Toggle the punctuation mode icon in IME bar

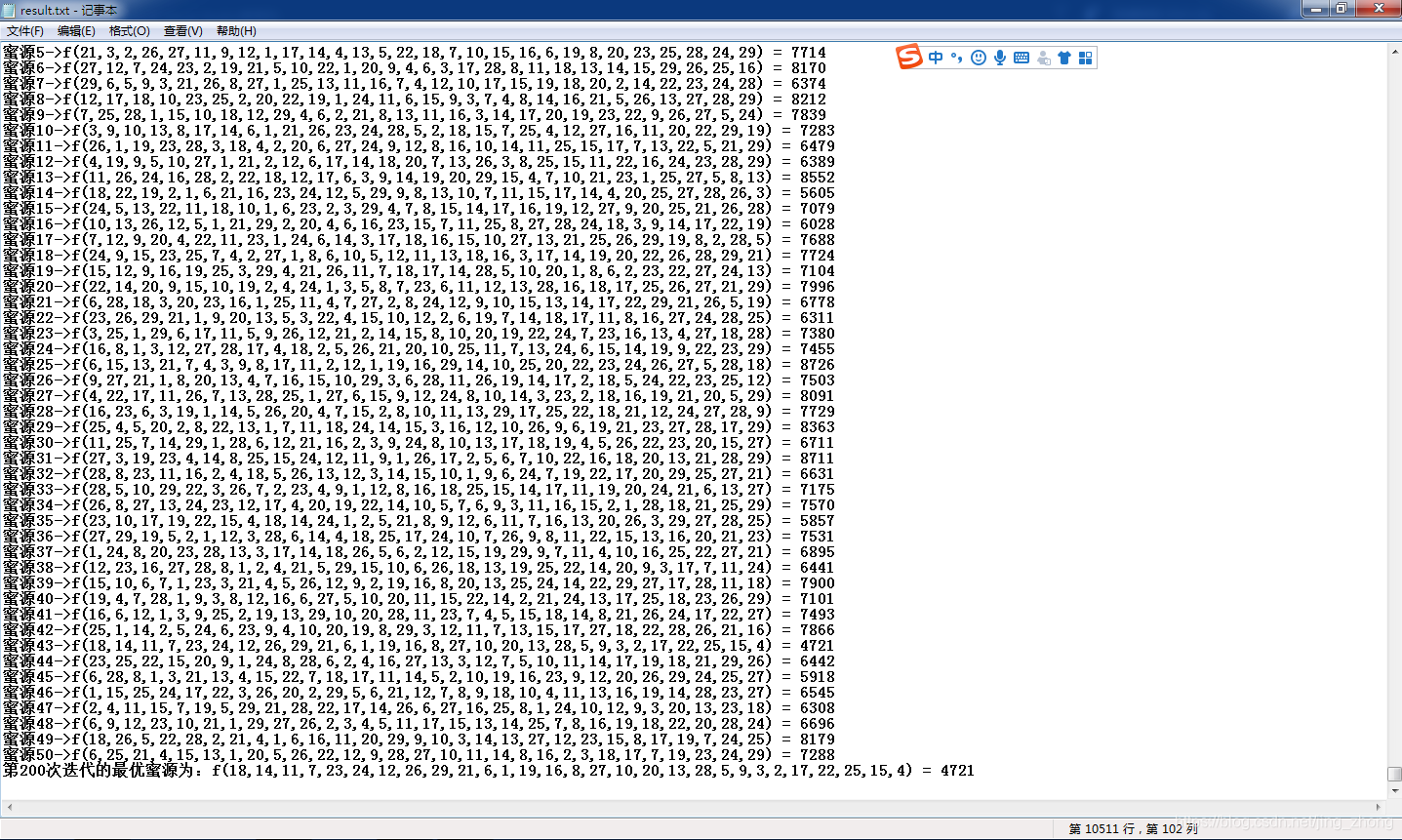[957, 58]
